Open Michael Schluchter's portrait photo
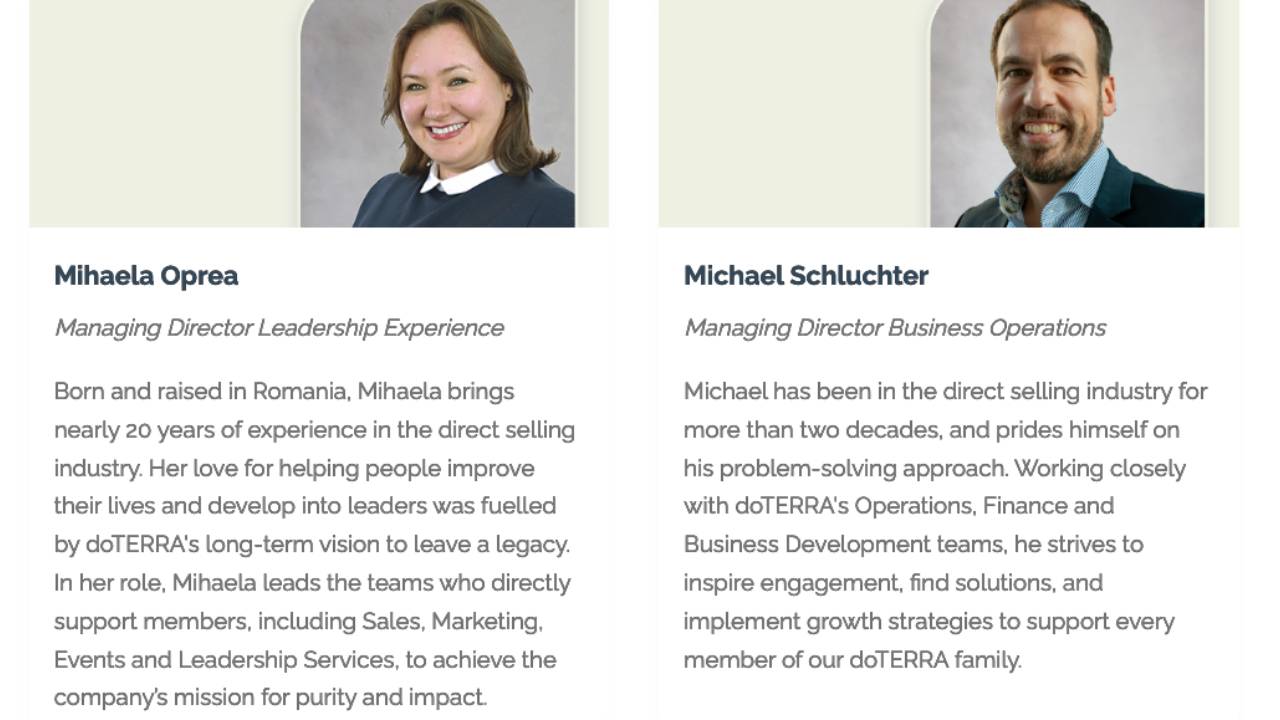The image size is (1280, 720). coord(1068,113)
